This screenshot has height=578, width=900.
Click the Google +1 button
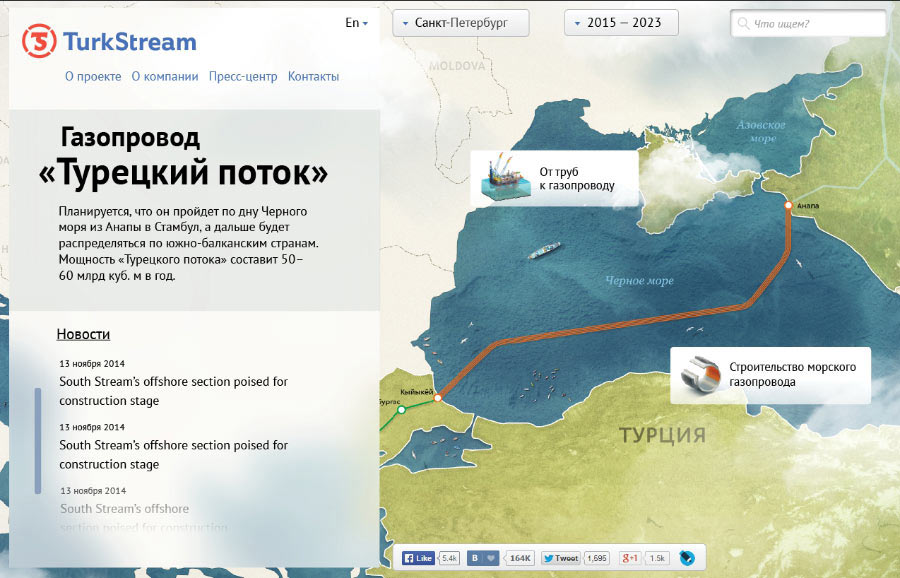pos(631,558)
